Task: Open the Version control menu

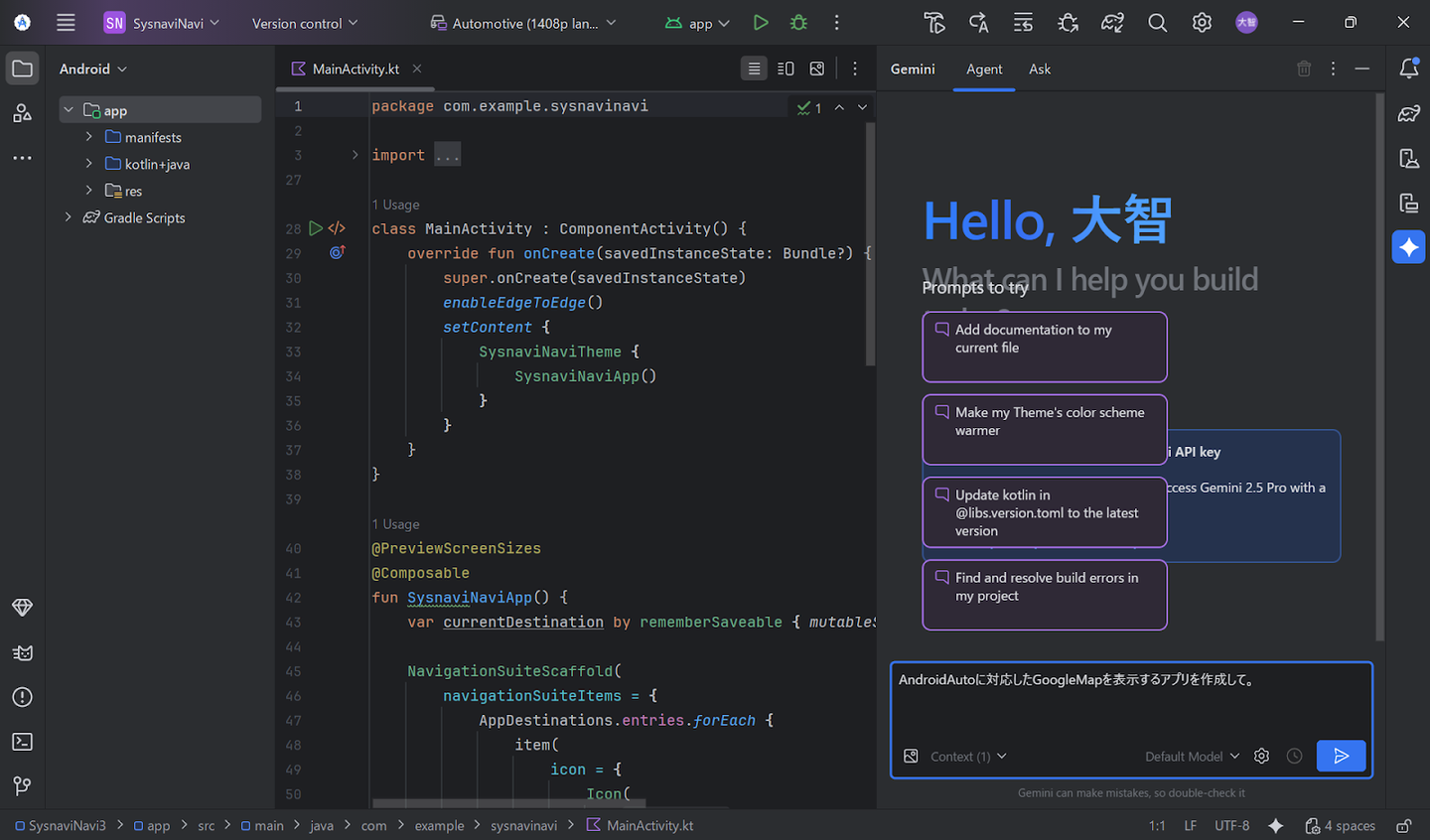Action: pos(305,23)
